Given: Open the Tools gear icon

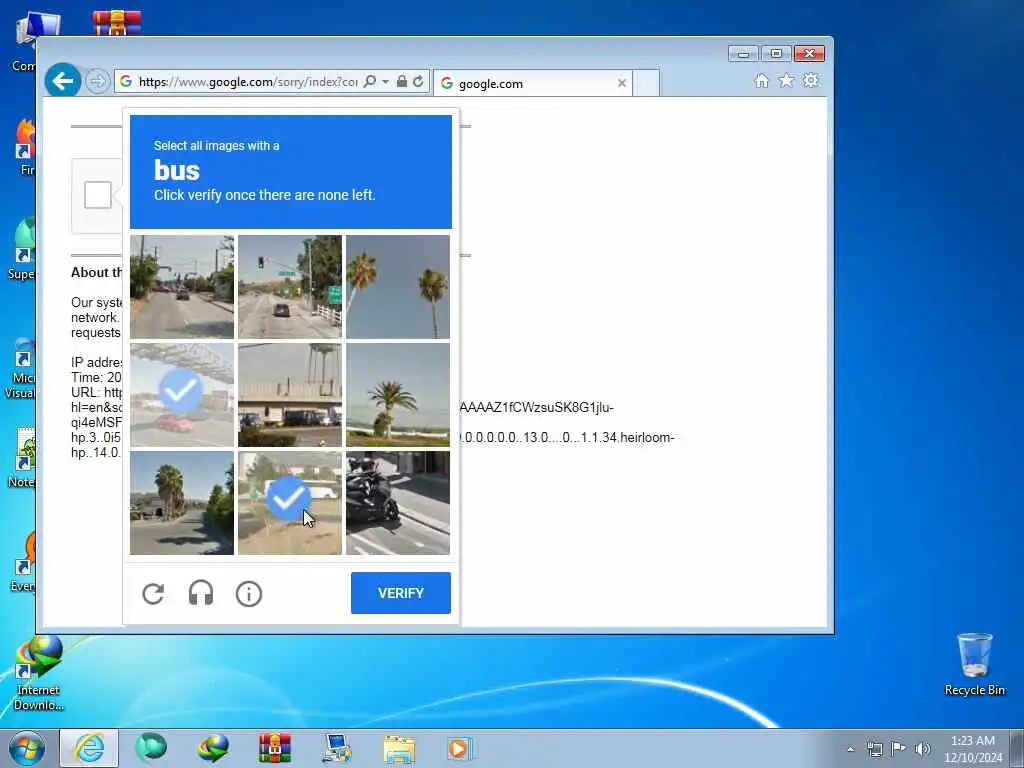Looking at the screenshot, I should click(810, 80).
